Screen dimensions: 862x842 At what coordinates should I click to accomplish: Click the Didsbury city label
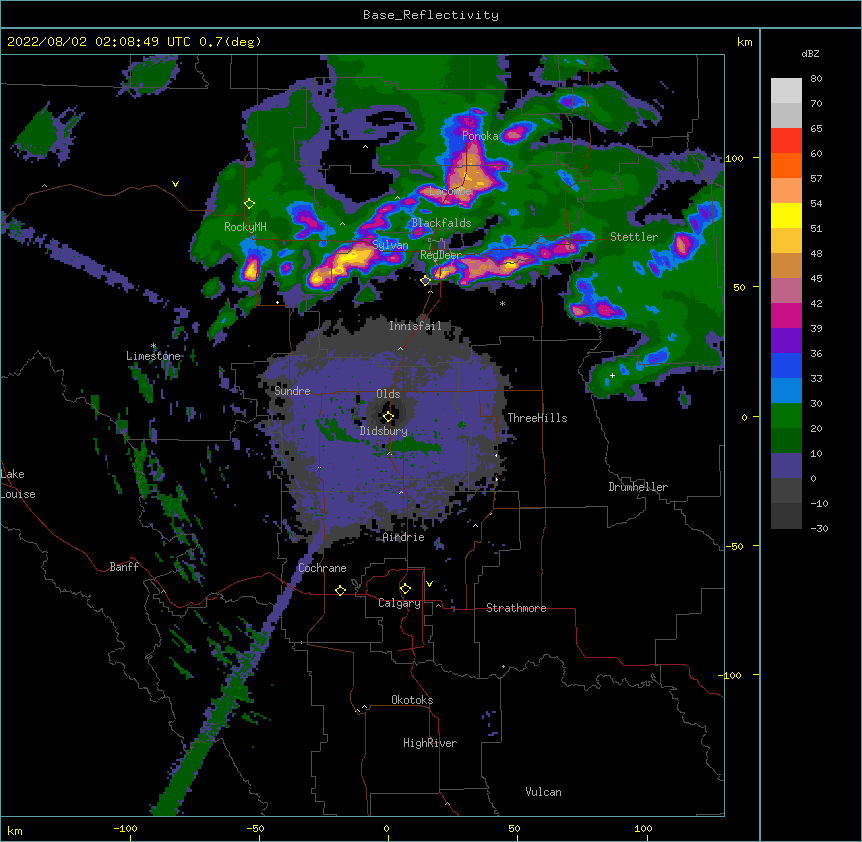coord(384,431)
